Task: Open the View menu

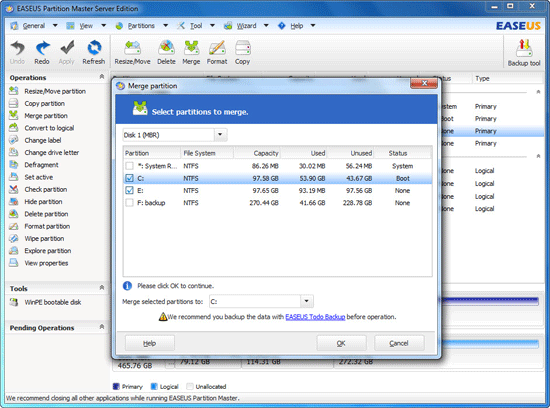Action: 86,26
